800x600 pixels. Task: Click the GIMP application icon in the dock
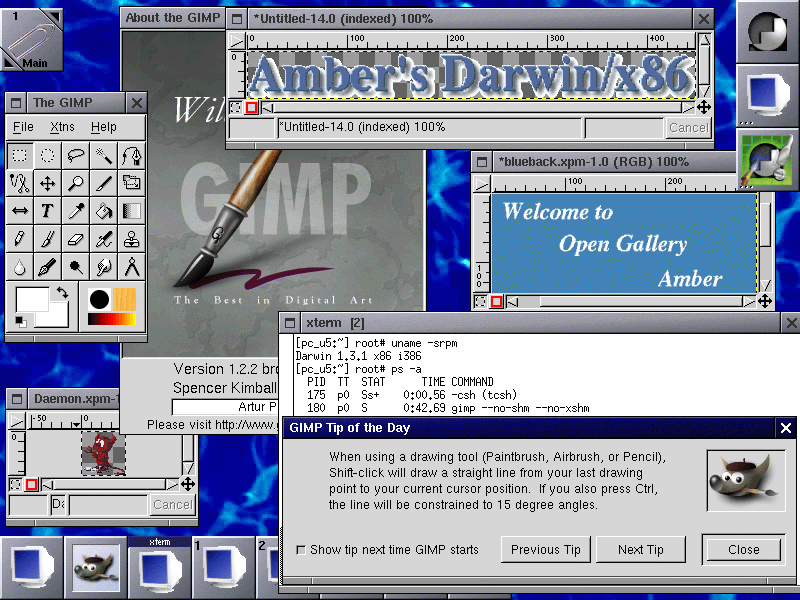768,160
